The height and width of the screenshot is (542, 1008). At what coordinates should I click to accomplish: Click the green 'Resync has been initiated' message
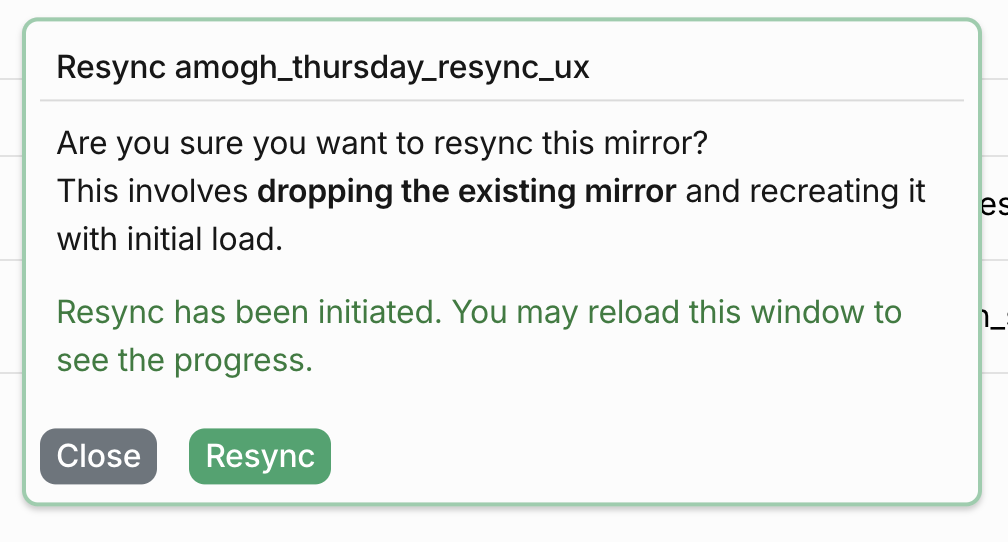coord(249,312)
